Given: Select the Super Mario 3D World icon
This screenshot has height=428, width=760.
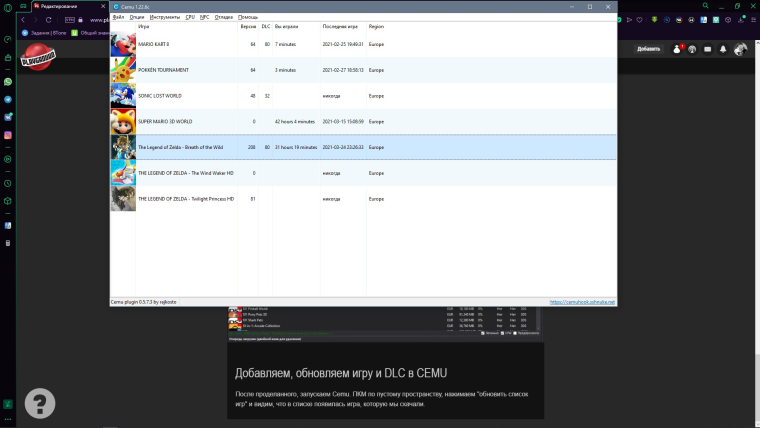Looking at the screenshot, I should (123, 121).
